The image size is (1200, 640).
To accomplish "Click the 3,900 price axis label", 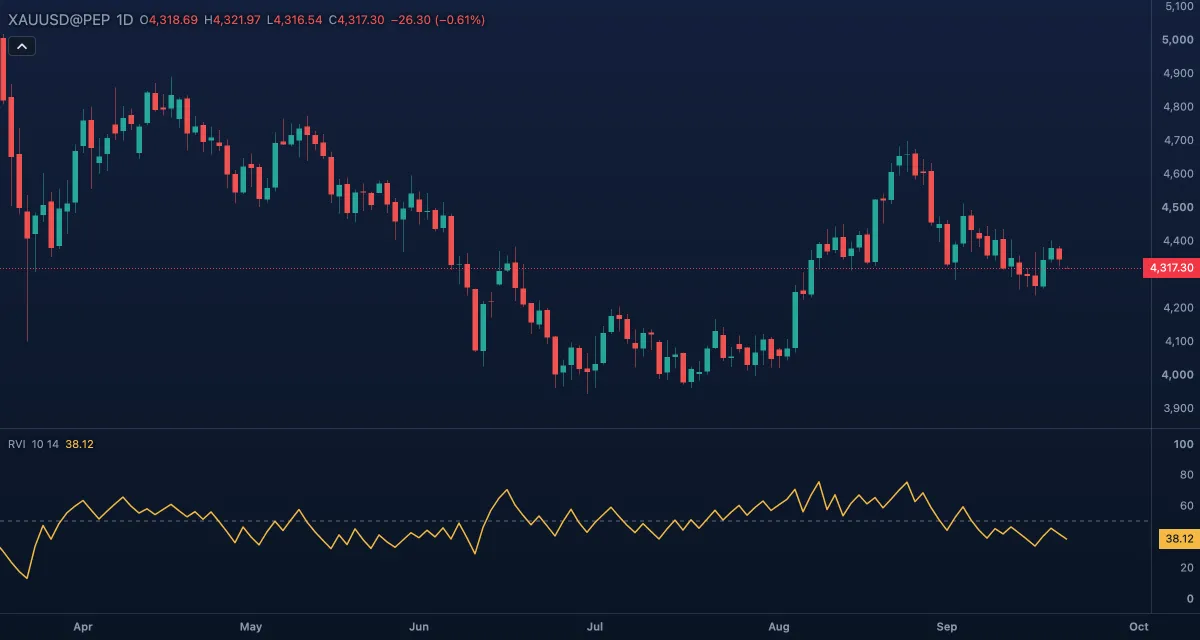I will 1180,408.
